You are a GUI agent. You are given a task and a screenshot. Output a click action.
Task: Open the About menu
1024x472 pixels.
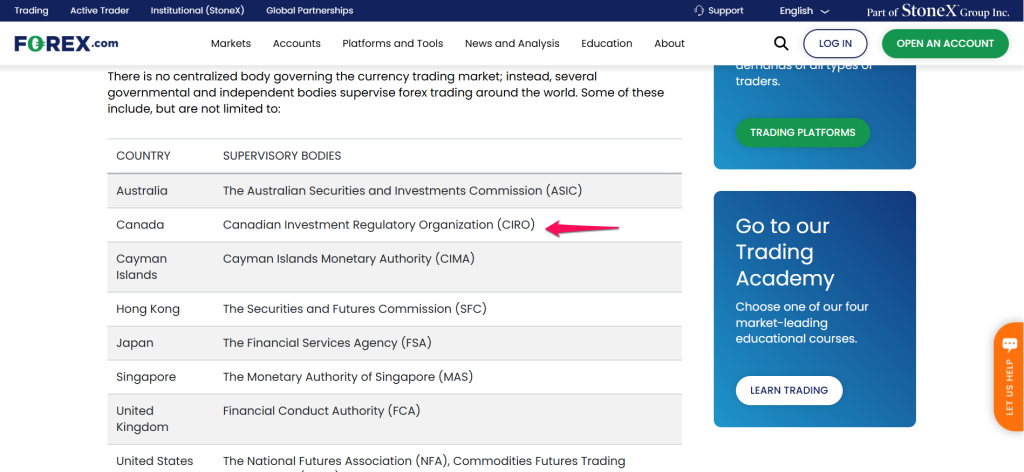669,44
